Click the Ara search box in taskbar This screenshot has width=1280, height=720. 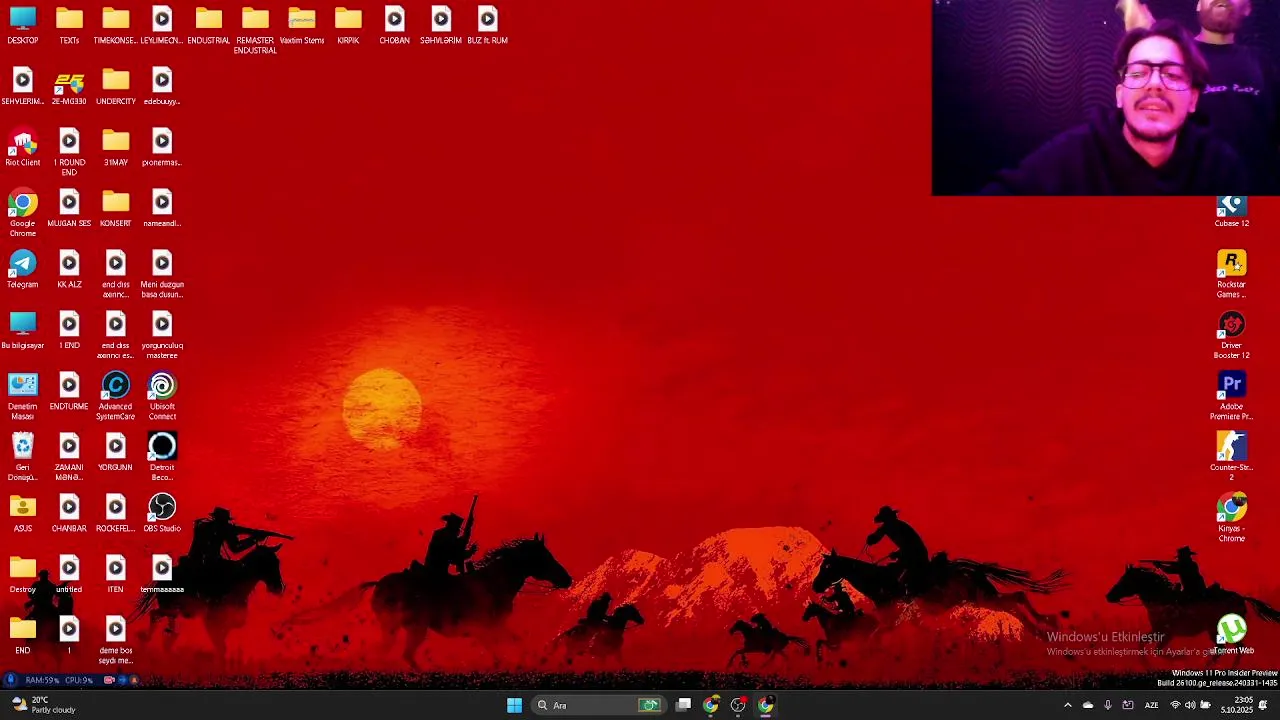point(600,705)
